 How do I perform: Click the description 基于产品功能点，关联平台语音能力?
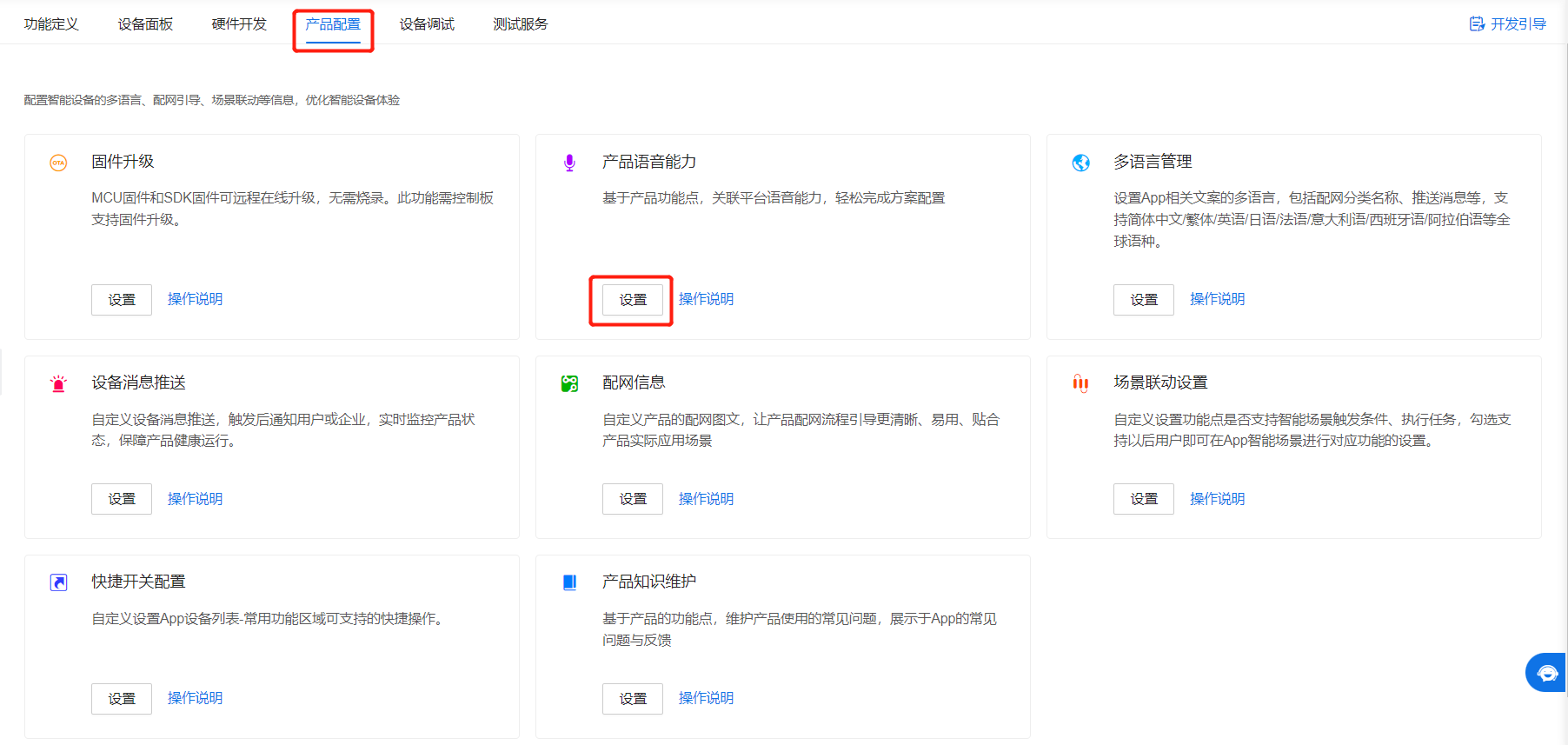(x=774, y=198)
